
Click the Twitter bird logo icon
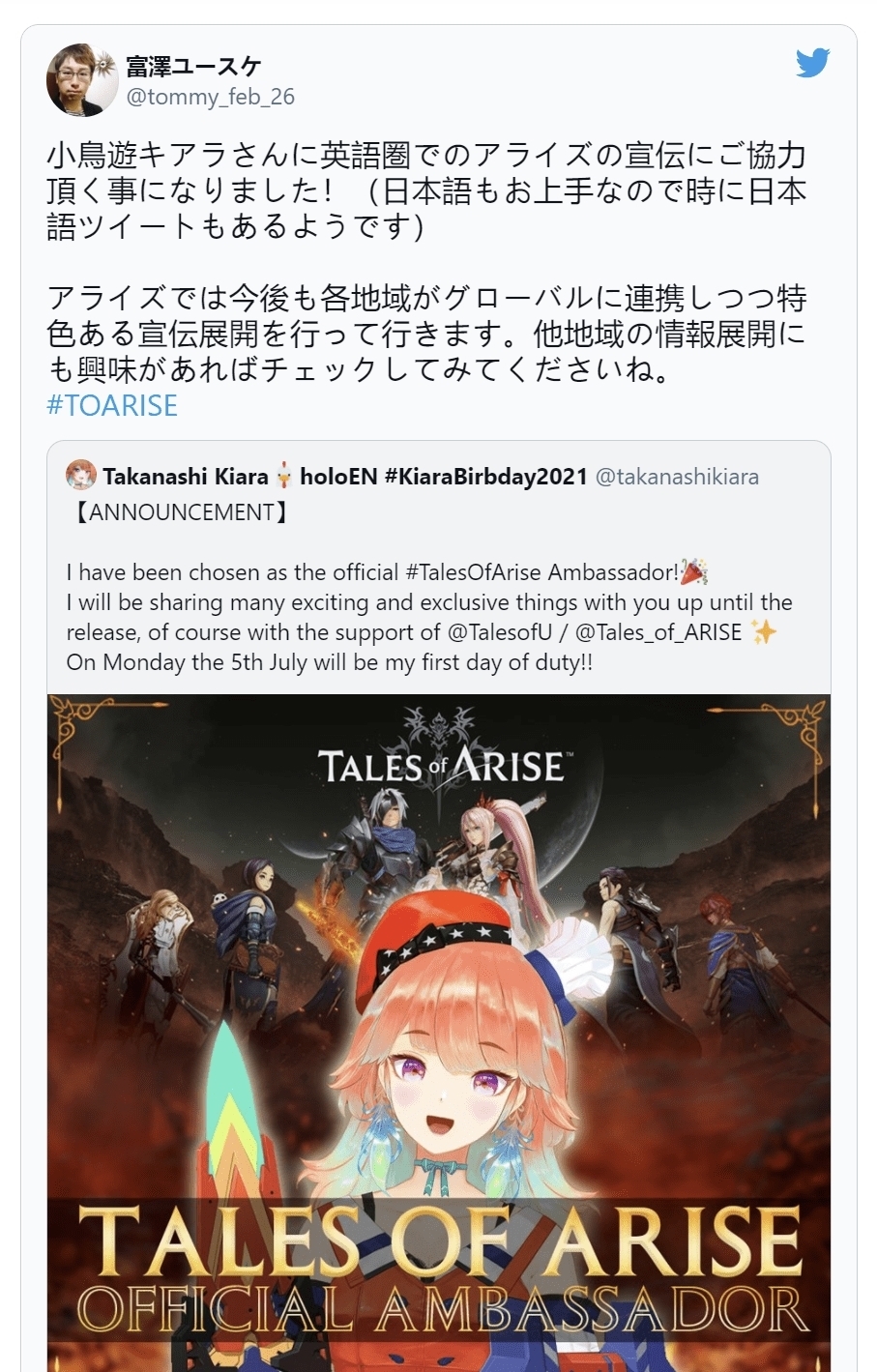[x=812, y=63]
